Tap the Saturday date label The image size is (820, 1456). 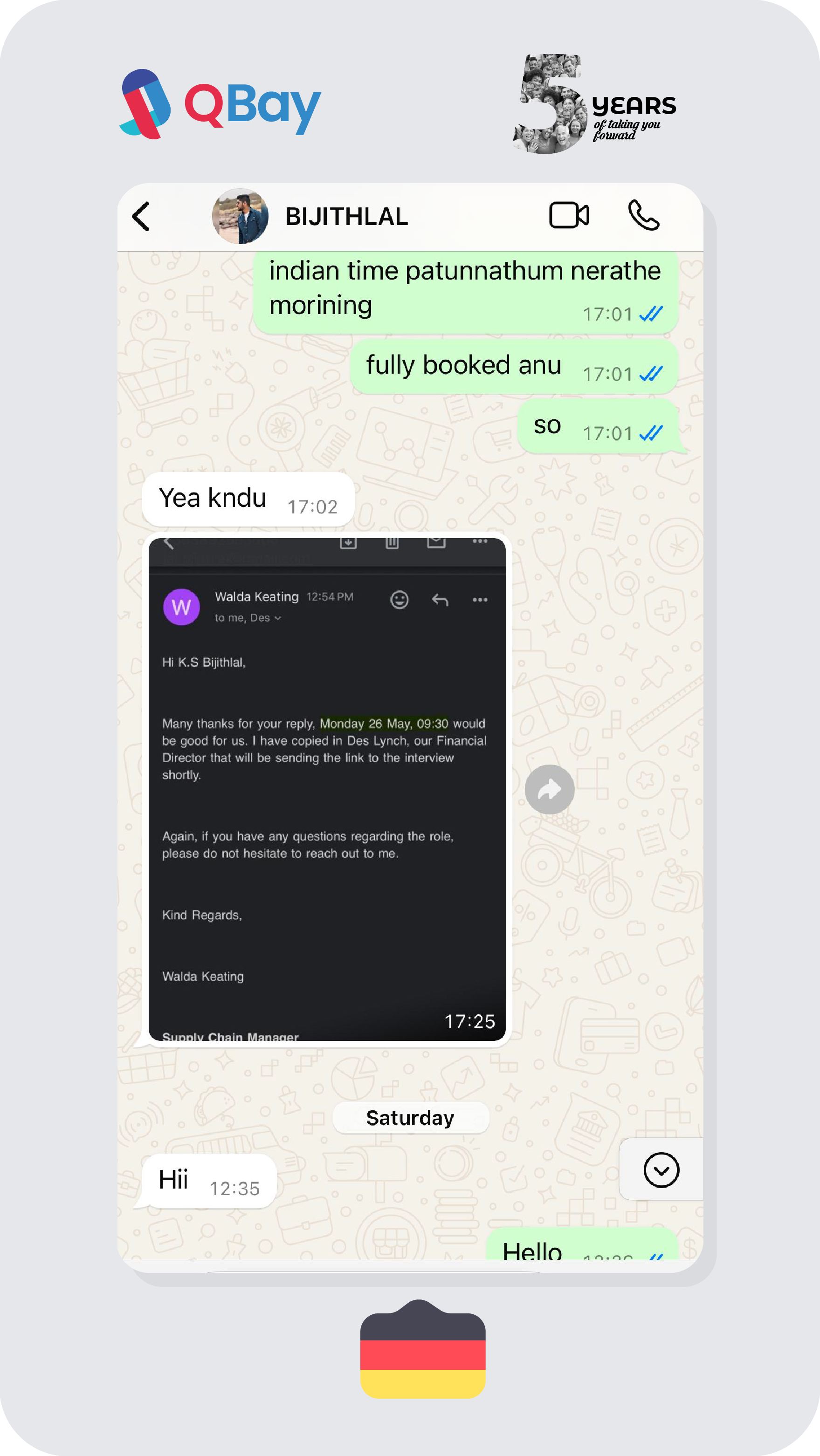pyautogui.click(x=411, y=1117)
